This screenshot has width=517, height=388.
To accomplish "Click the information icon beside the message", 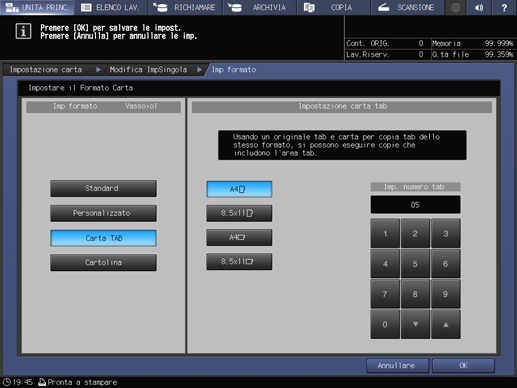I will coord(23,31).
